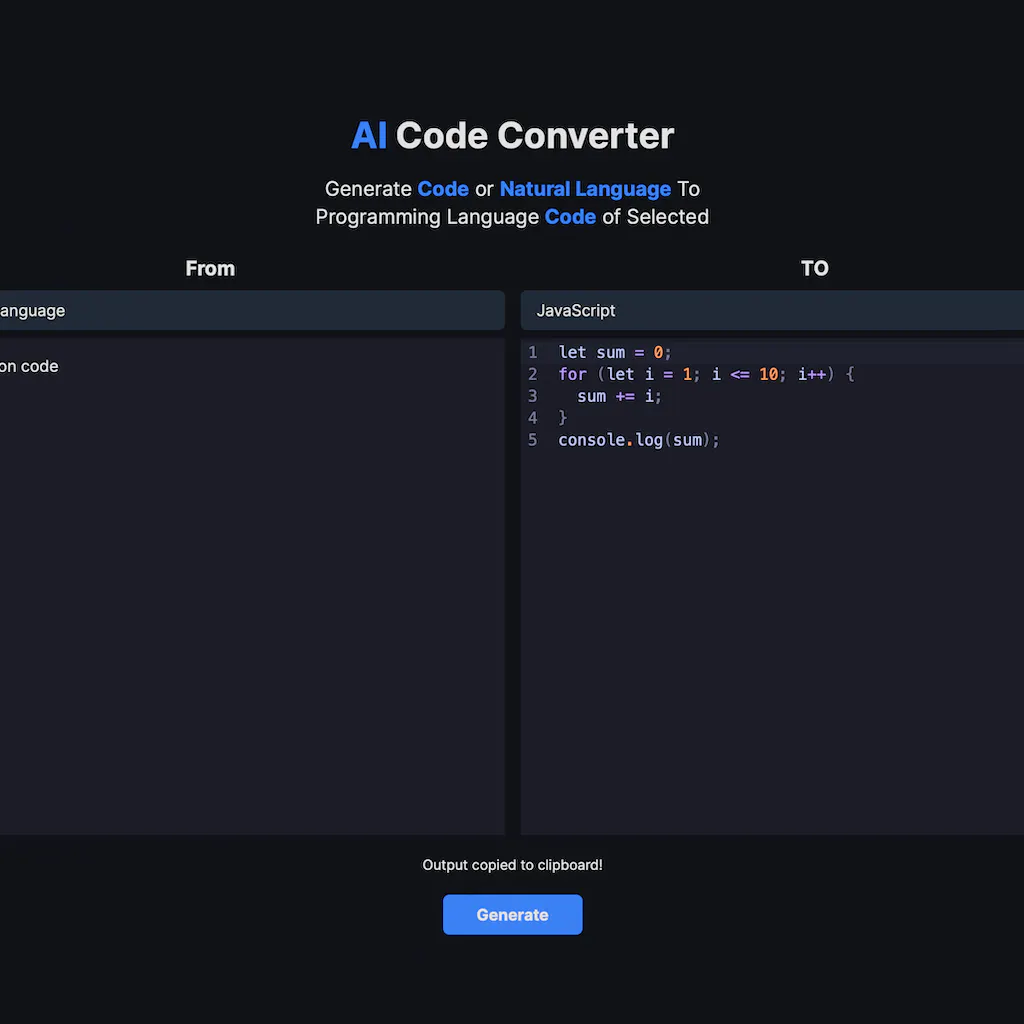
Task: Click the Output copied to clipboard message
Action: pyautogui.click(x=512, y=865)
